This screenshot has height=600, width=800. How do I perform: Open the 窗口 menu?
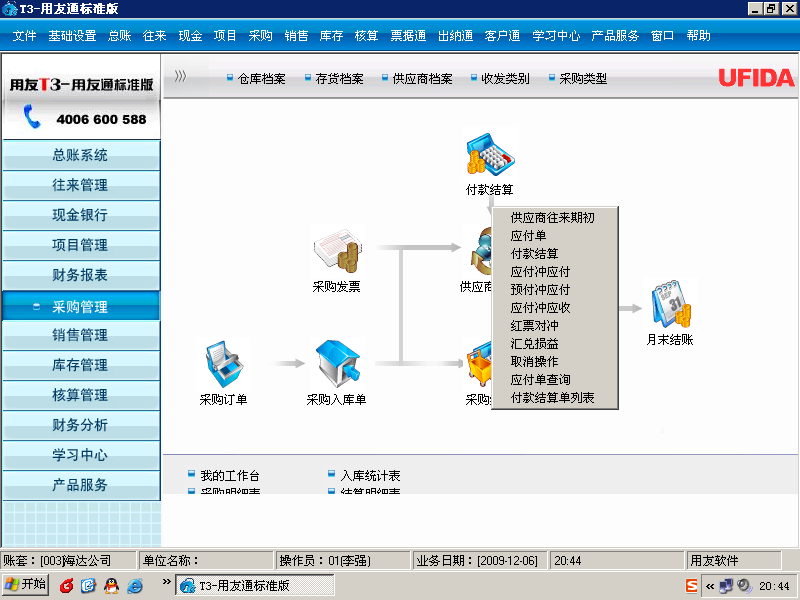tap(662, 36)
